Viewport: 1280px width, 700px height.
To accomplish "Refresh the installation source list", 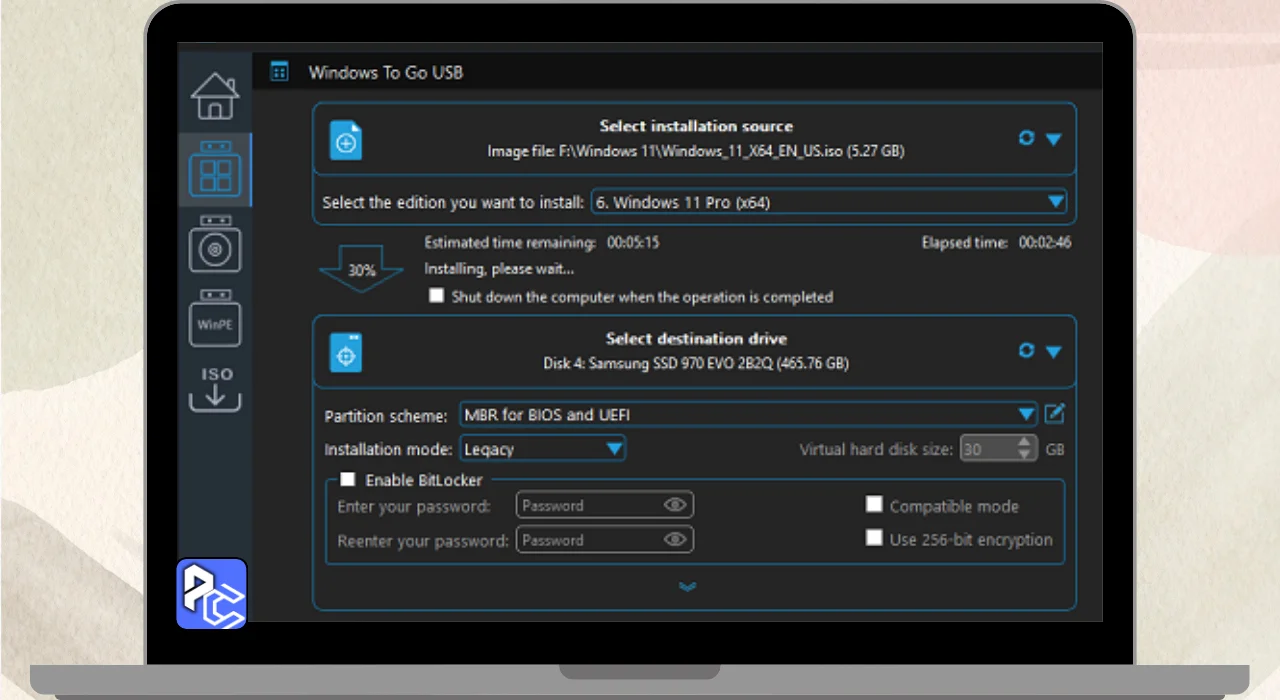I will (x=1026, y=139).
